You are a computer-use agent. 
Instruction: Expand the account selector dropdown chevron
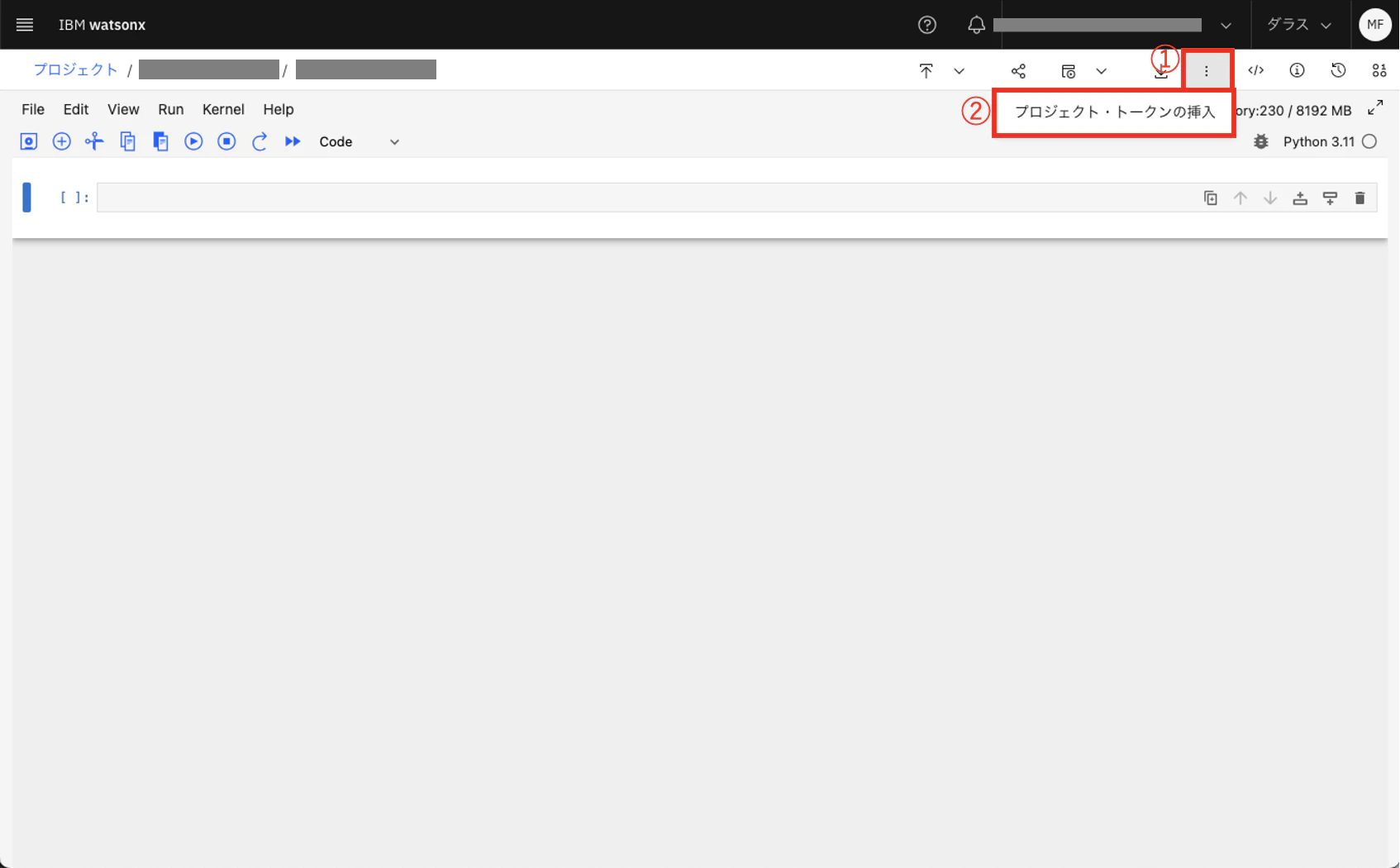[1226, 26]
